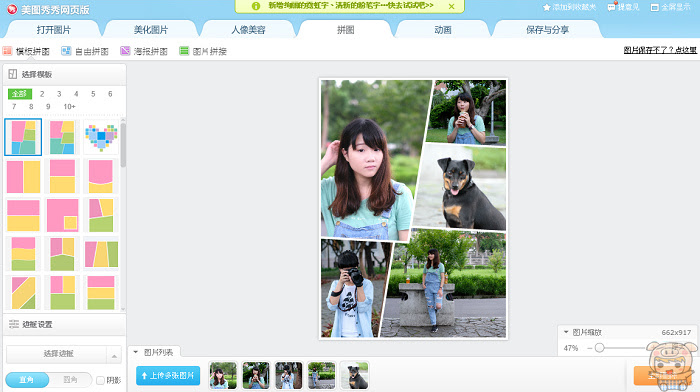Select the 海报拼图 poster collage icon
This screenshot has height=392, width=700.
click(x=125, y=51)
